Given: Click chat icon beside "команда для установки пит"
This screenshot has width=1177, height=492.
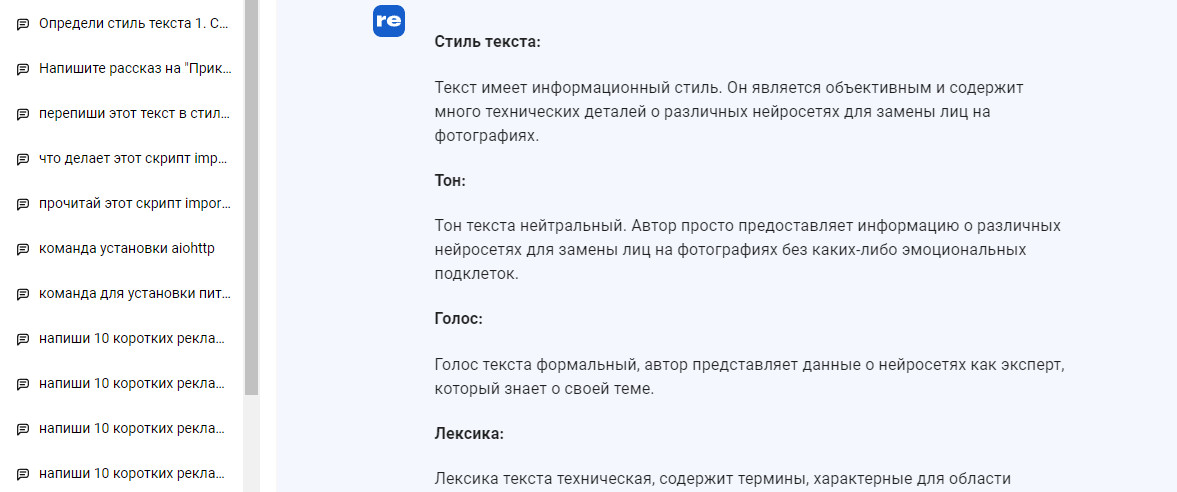Looking at the screenshot, I should click(x=23, y=294).
